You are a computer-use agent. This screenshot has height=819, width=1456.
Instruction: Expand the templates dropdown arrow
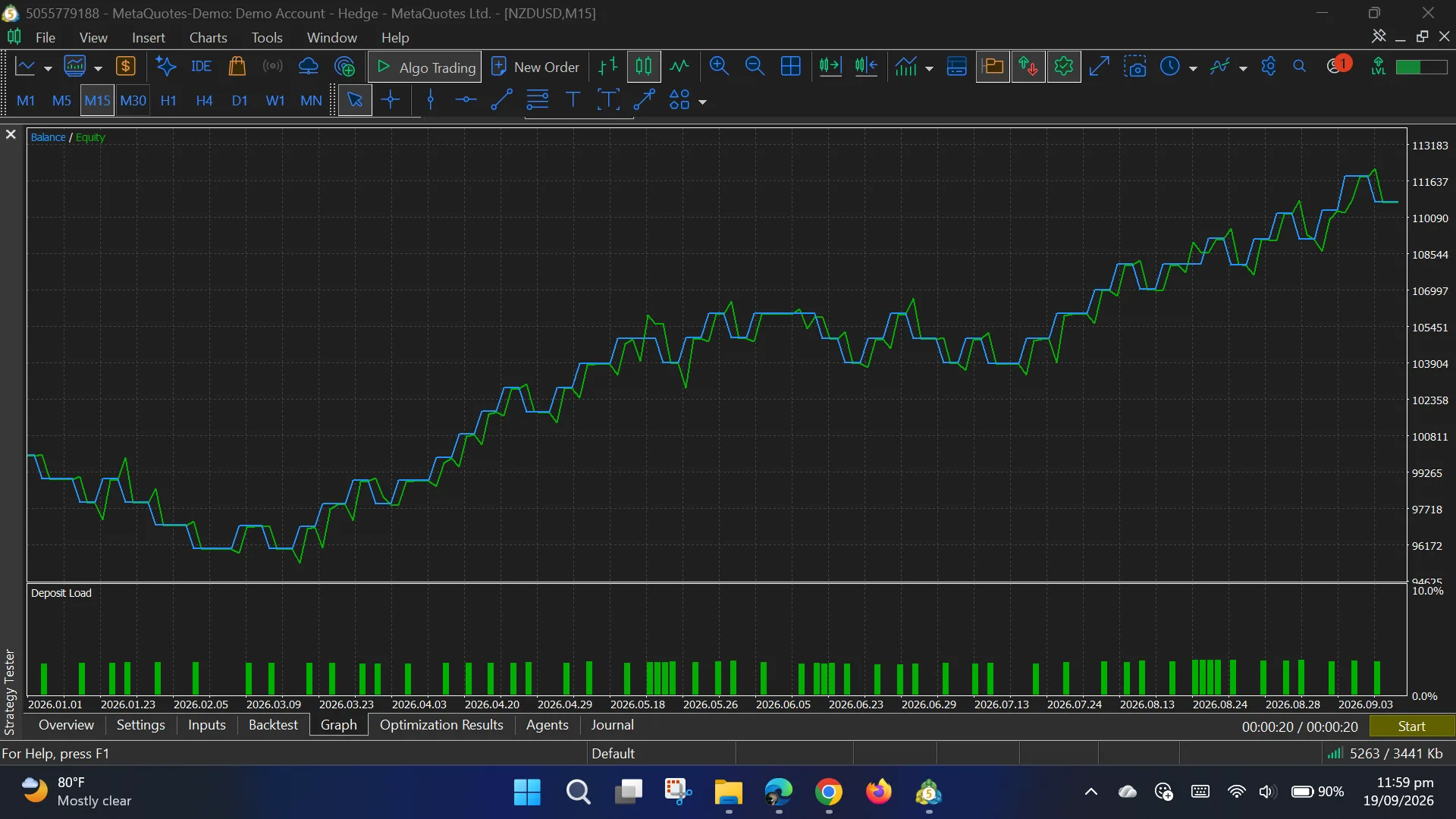click(x=1243, y=68)
